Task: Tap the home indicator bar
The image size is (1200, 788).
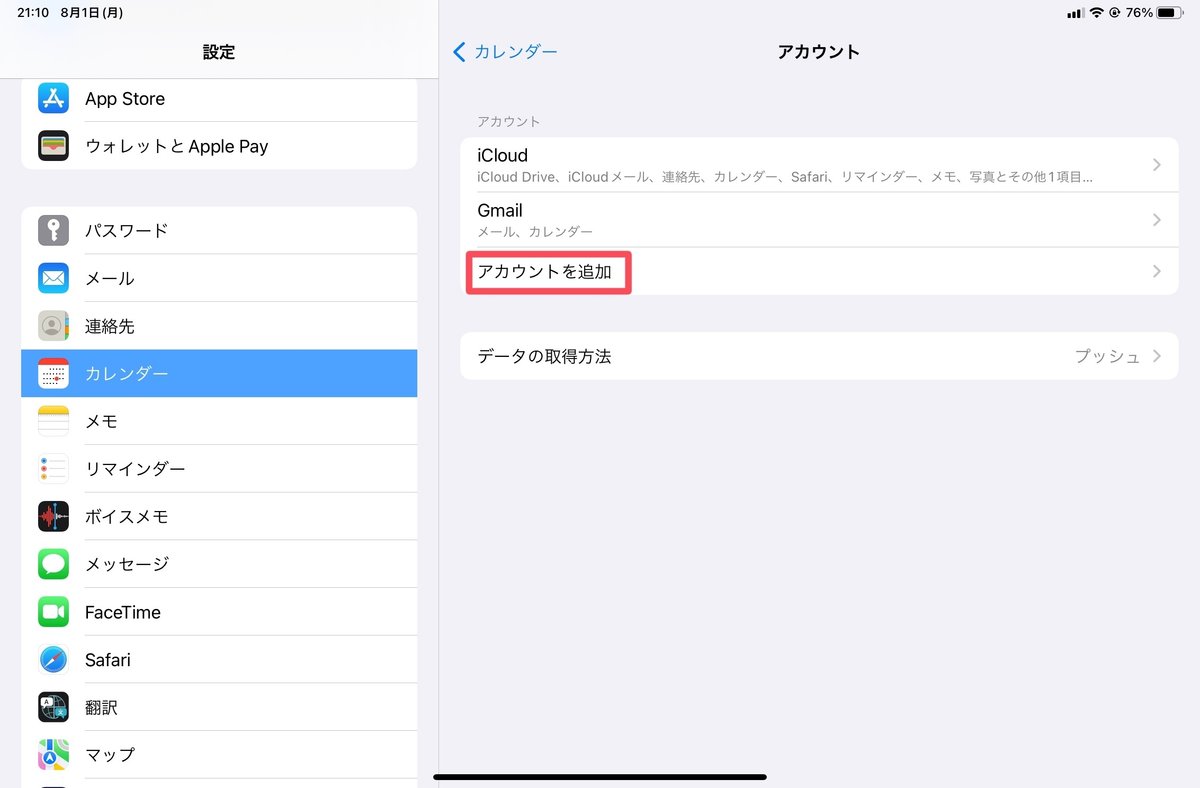Action: coord(600,776)
